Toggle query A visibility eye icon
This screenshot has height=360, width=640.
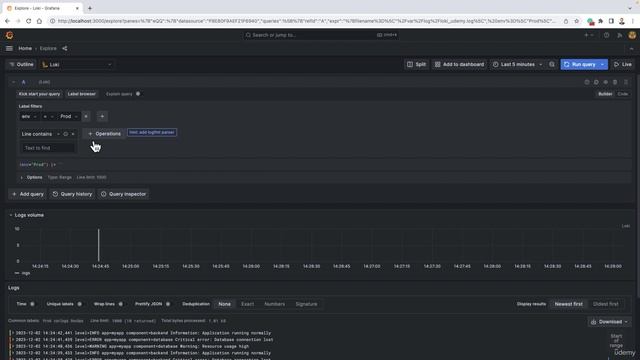(606, 82)
